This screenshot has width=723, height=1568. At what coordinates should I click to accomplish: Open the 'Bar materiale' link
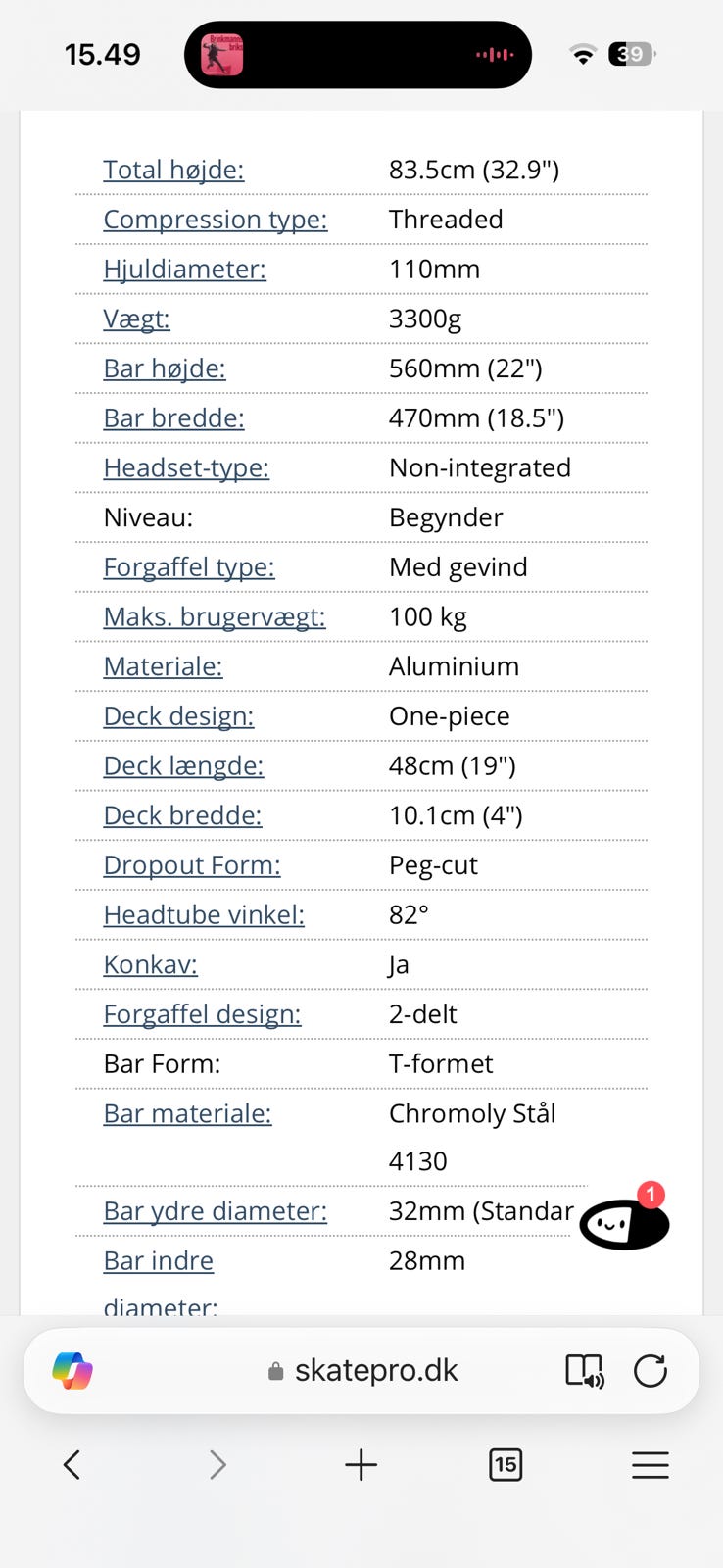[187, 1114]
